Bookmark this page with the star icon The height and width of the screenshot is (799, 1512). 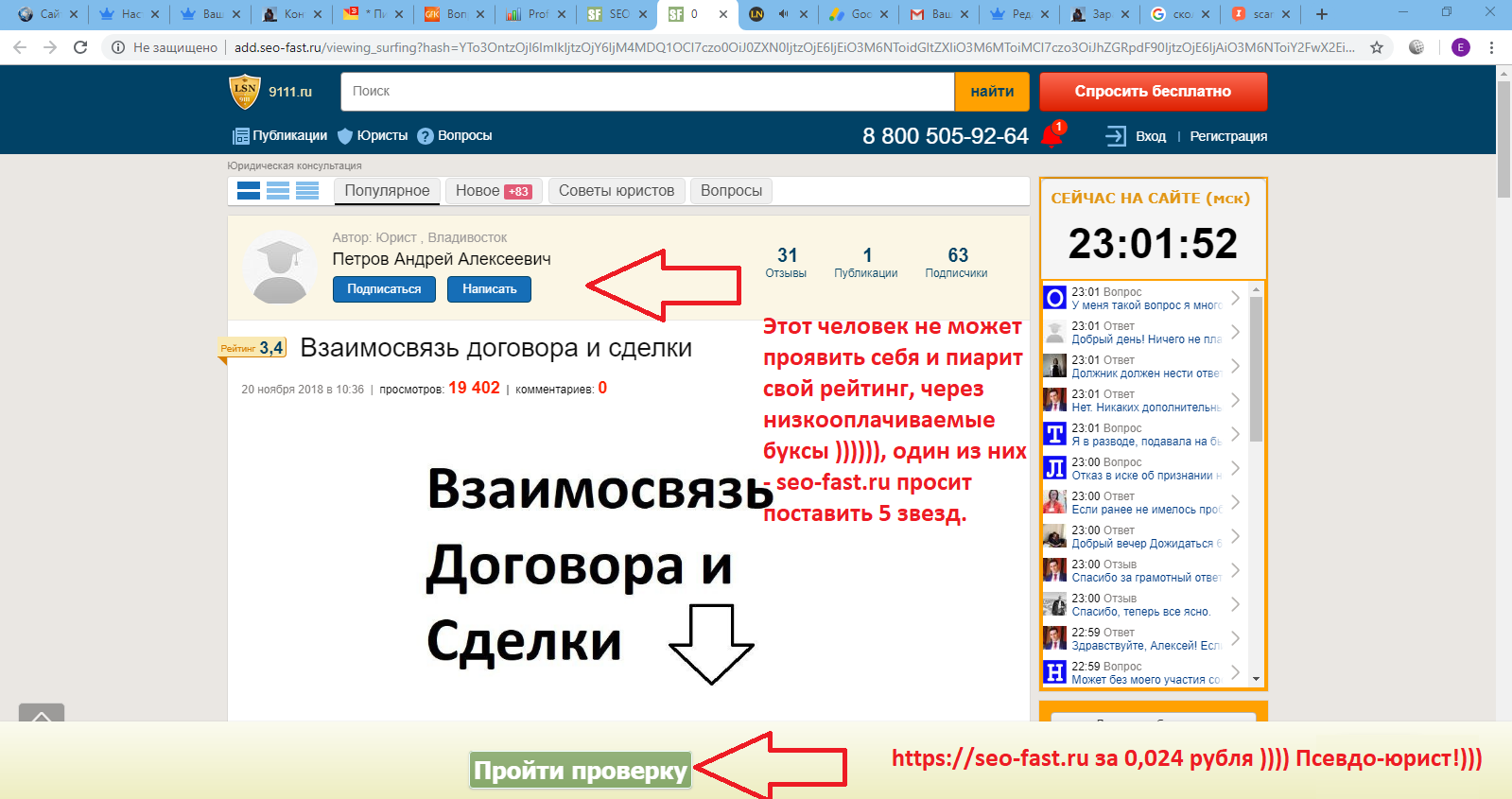tap(1377, 47)
